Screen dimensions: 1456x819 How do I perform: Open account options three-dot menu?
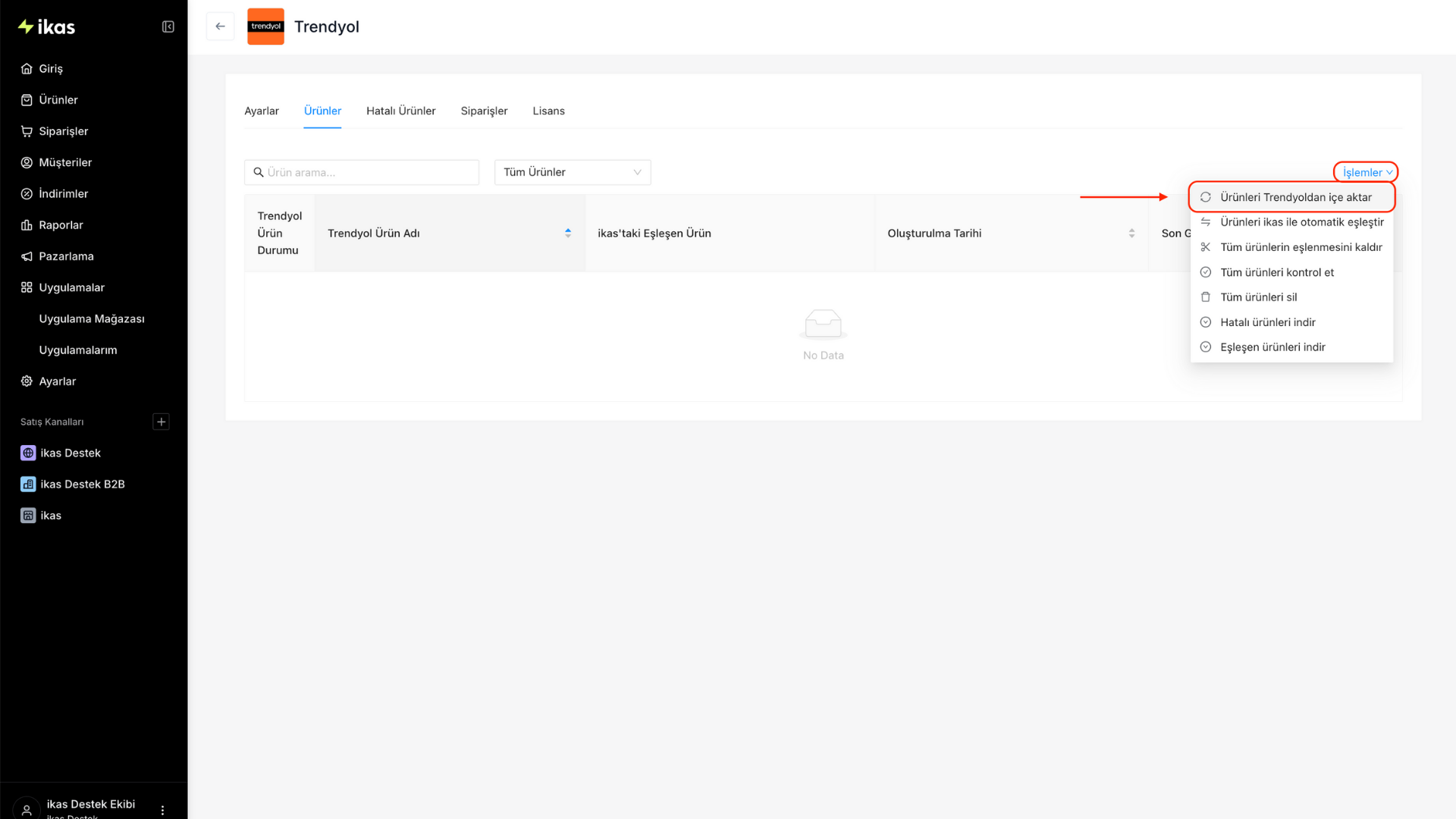[x=162, y=810]
